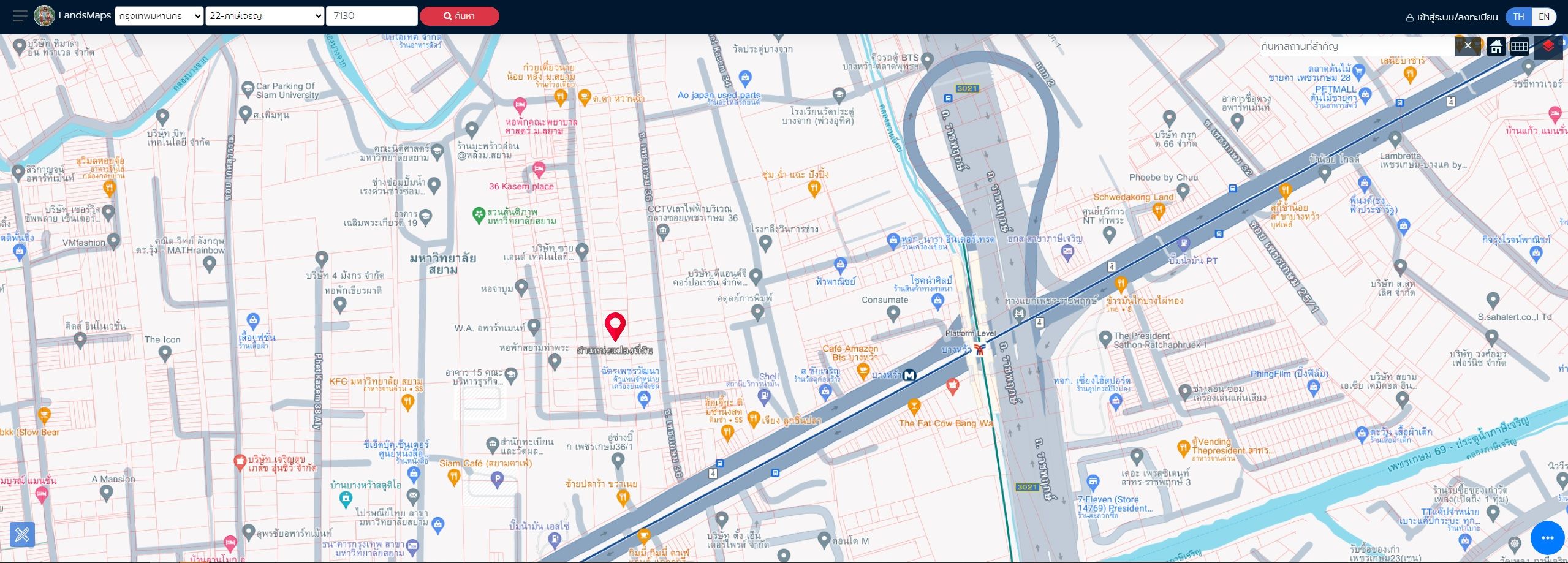Click the Lambretta เพชรเกษม-บางแค pin
Screen dimensions: 1568x563
click(x=1395, y=138)
